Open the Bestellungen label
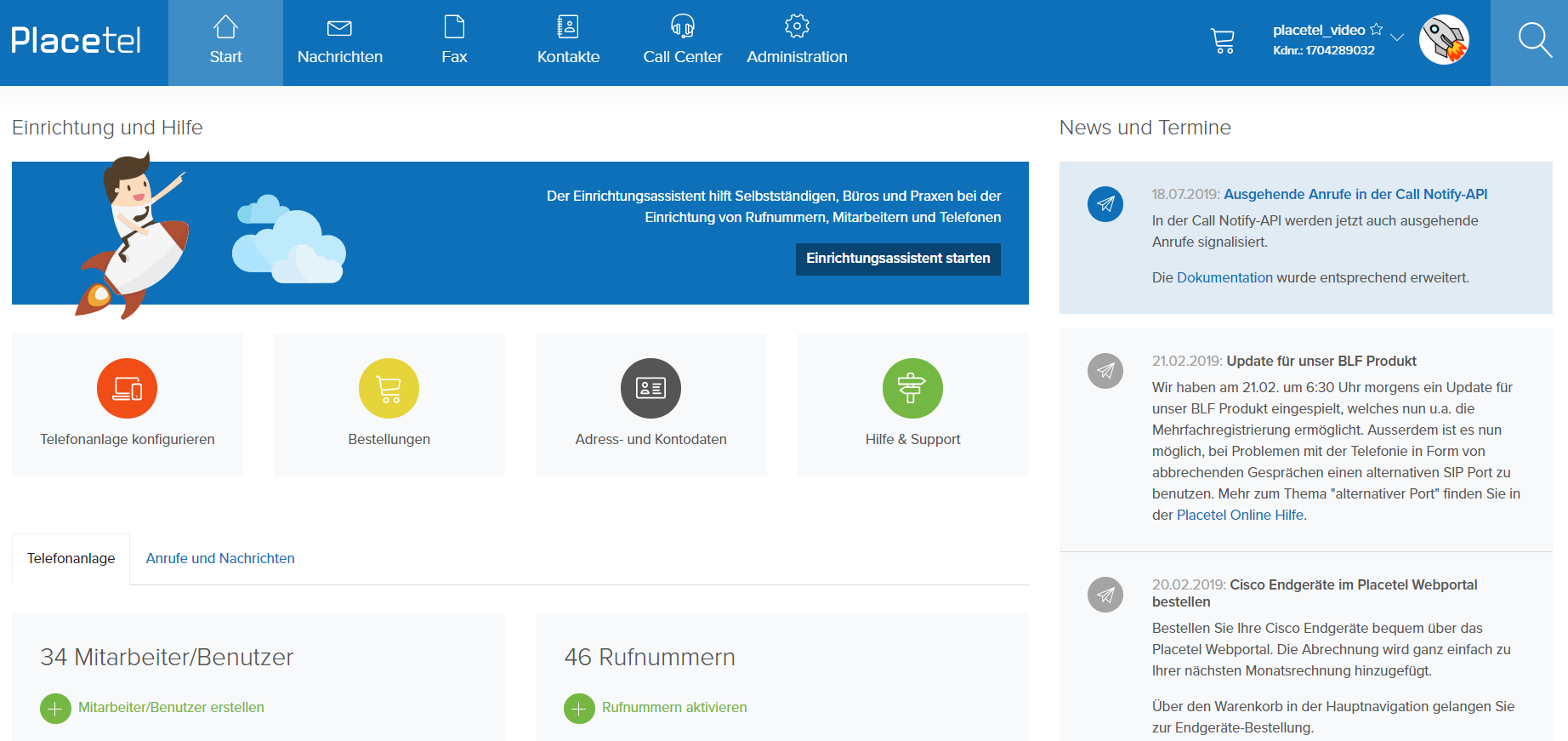The image size is (1568, 741). [389, 439]
